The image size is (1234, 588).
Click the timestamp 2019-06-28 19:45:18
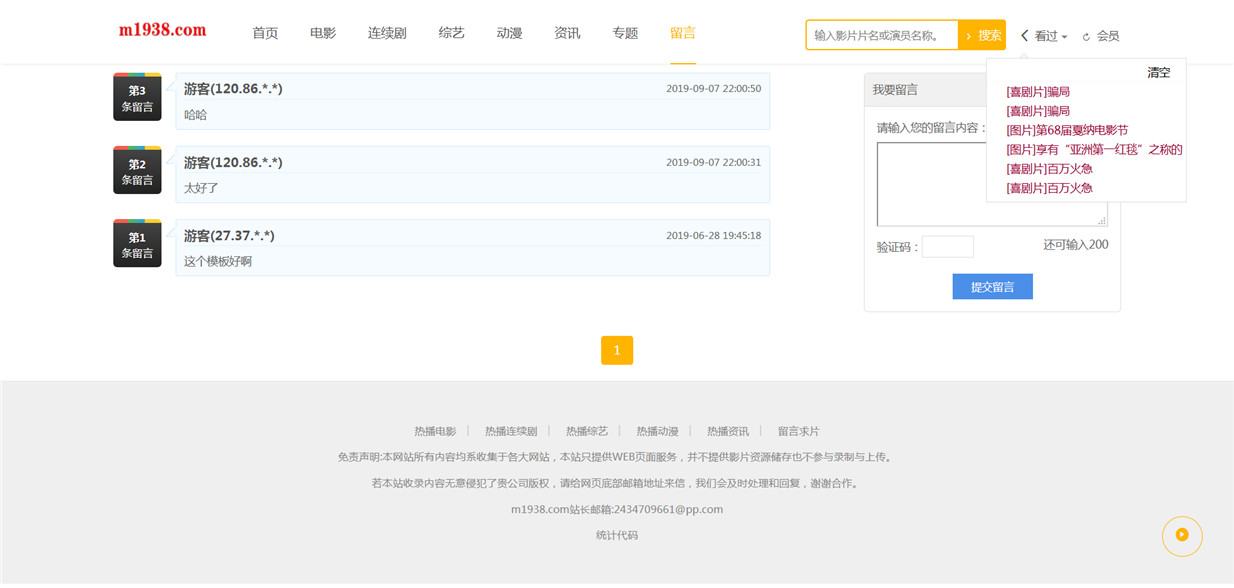tap(713, 236)
